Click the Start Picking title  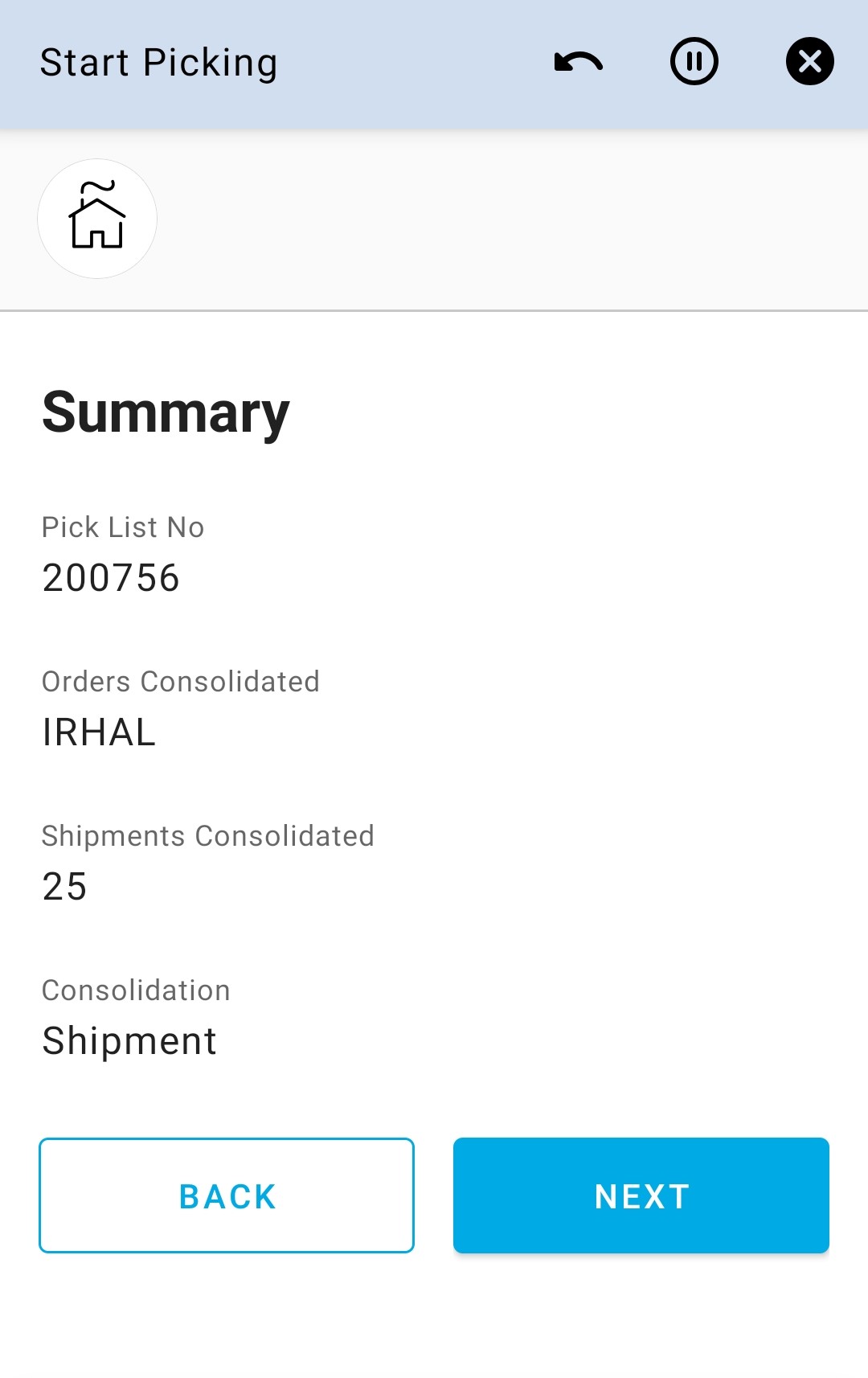tap(158, 63)
